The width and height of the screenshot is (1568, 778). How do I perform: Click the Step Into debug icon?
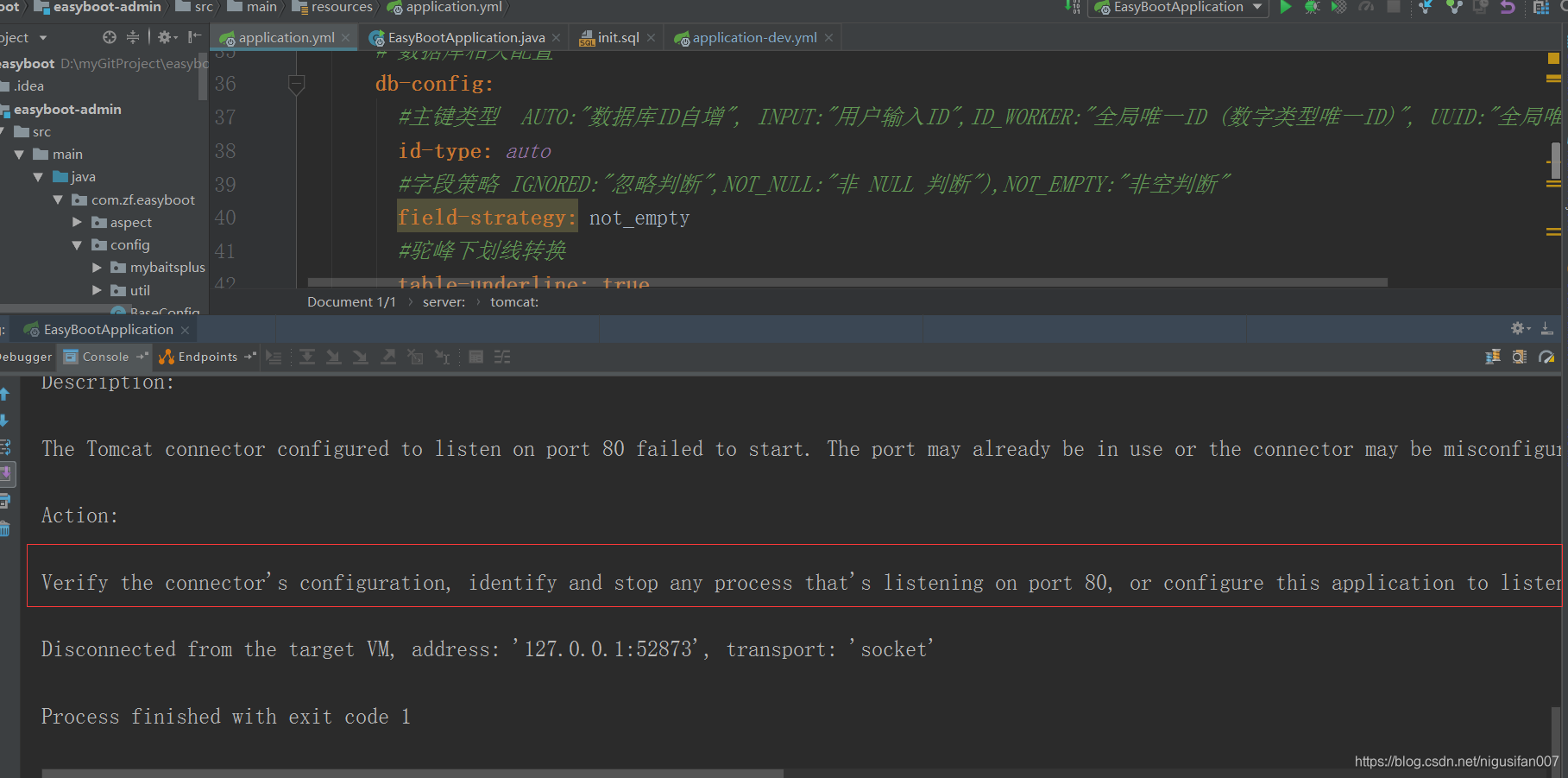click(333, 357)
